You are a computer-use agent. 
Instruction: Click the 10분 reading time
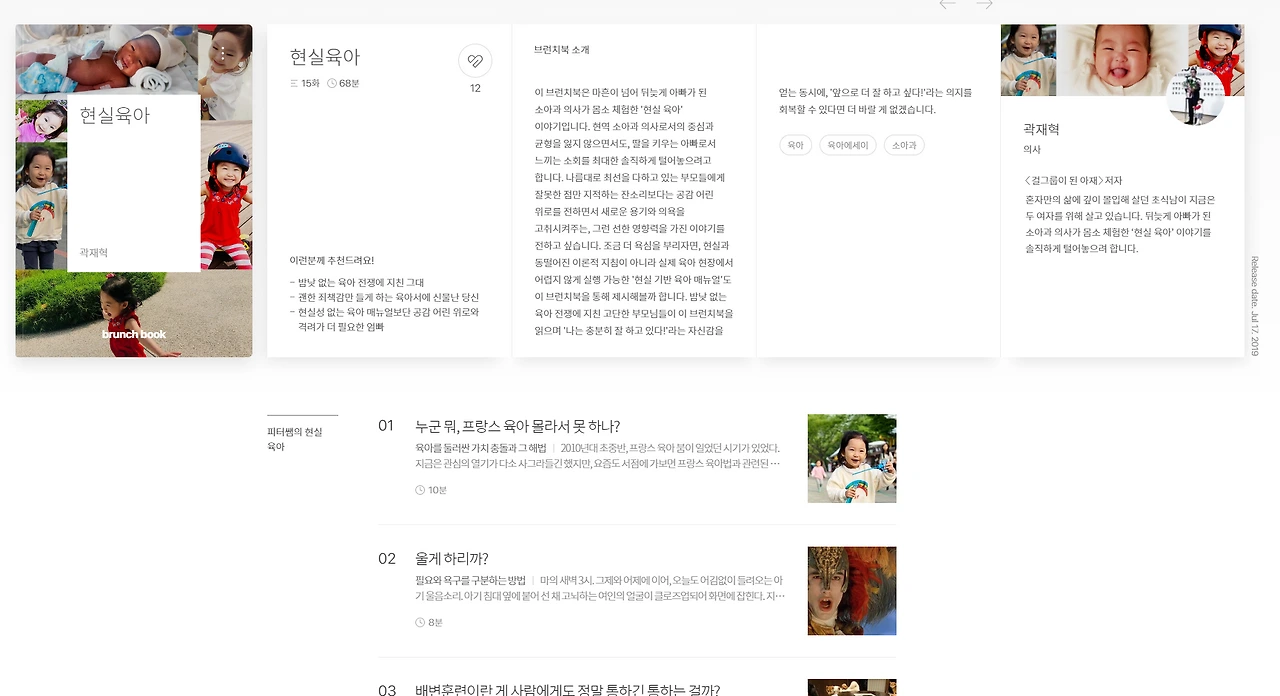point(437,490)
